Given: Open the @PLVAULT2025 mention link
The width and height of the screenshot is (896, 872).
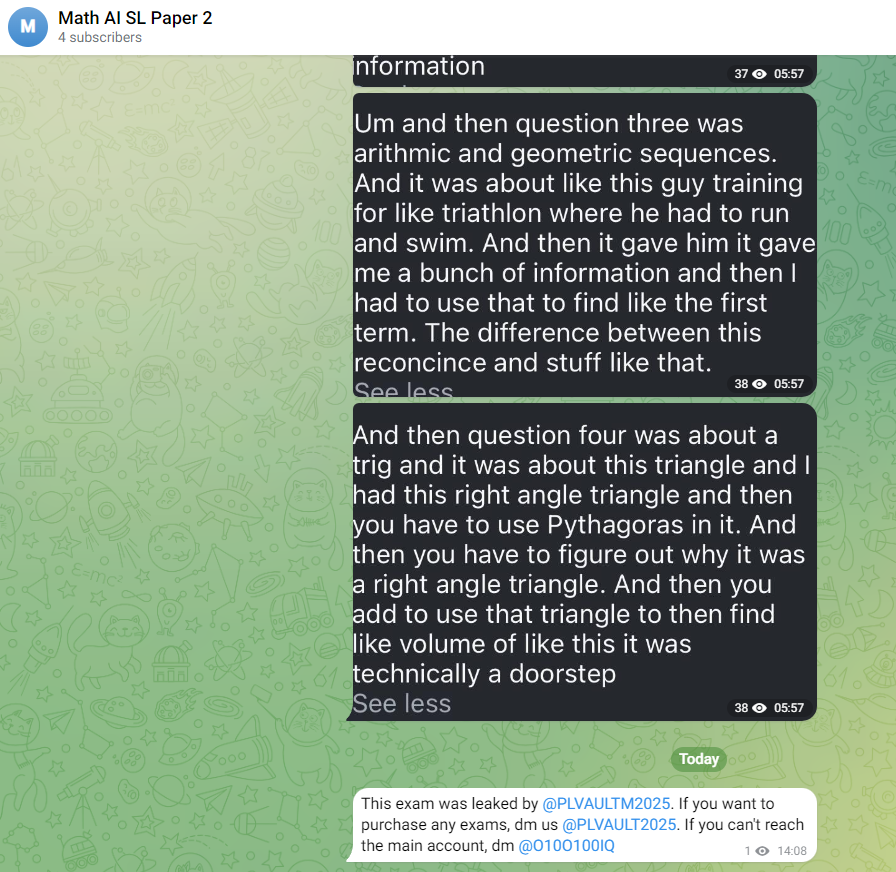Looking at the screenshot, I should click(619, 825).
